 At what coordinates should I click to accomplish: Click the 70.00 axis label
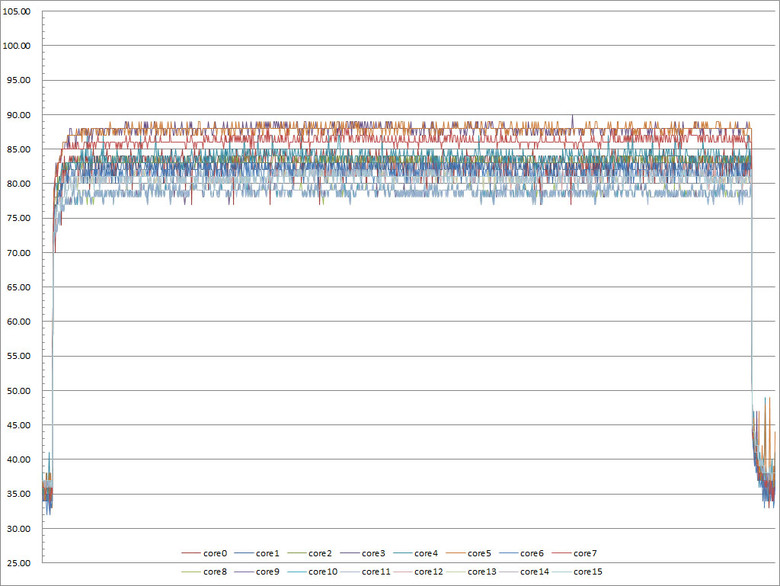tap(18, 253)
